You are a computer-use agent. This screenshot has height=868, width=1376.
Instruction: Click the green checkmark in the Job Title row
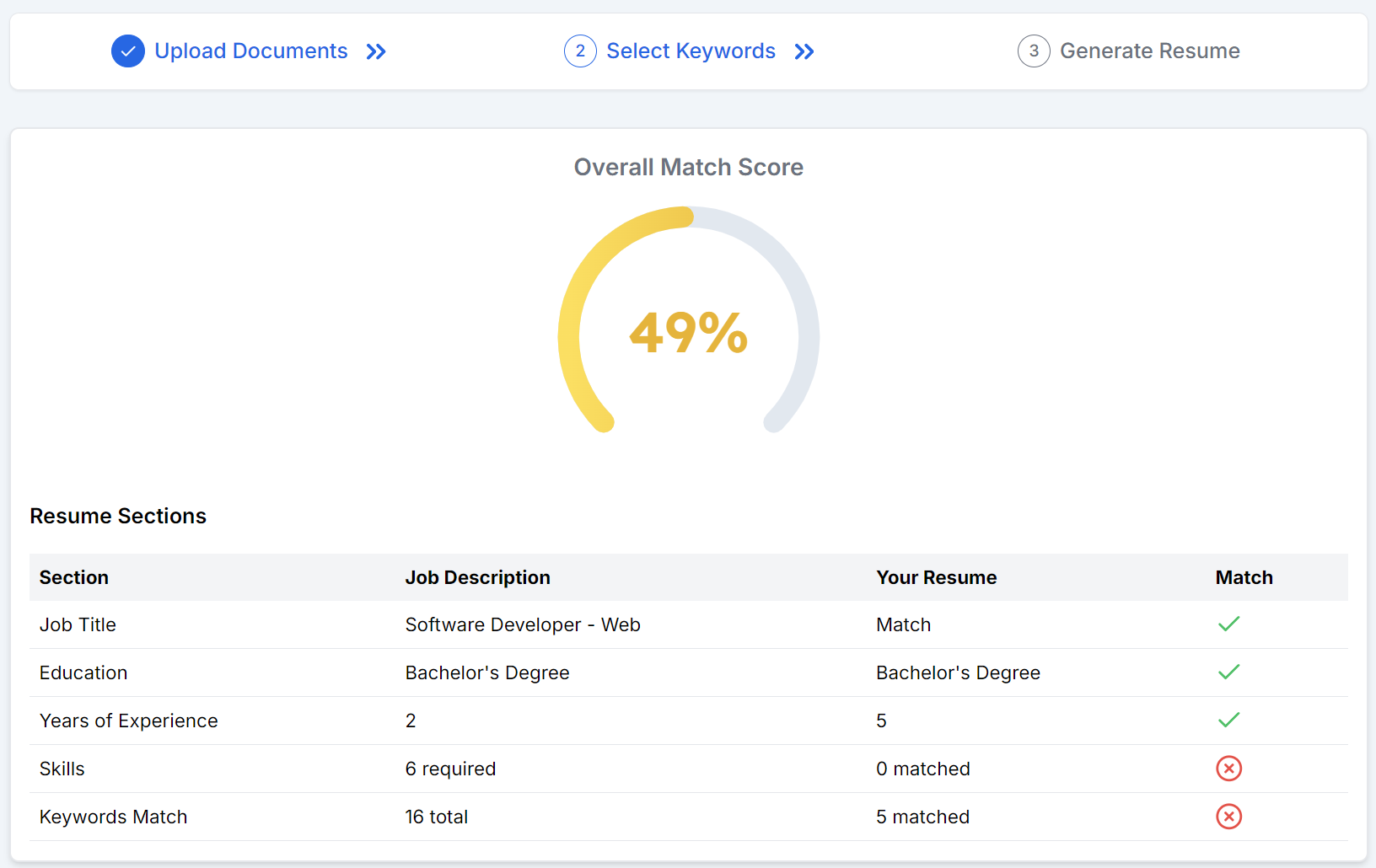click(x=1229, y=624)
